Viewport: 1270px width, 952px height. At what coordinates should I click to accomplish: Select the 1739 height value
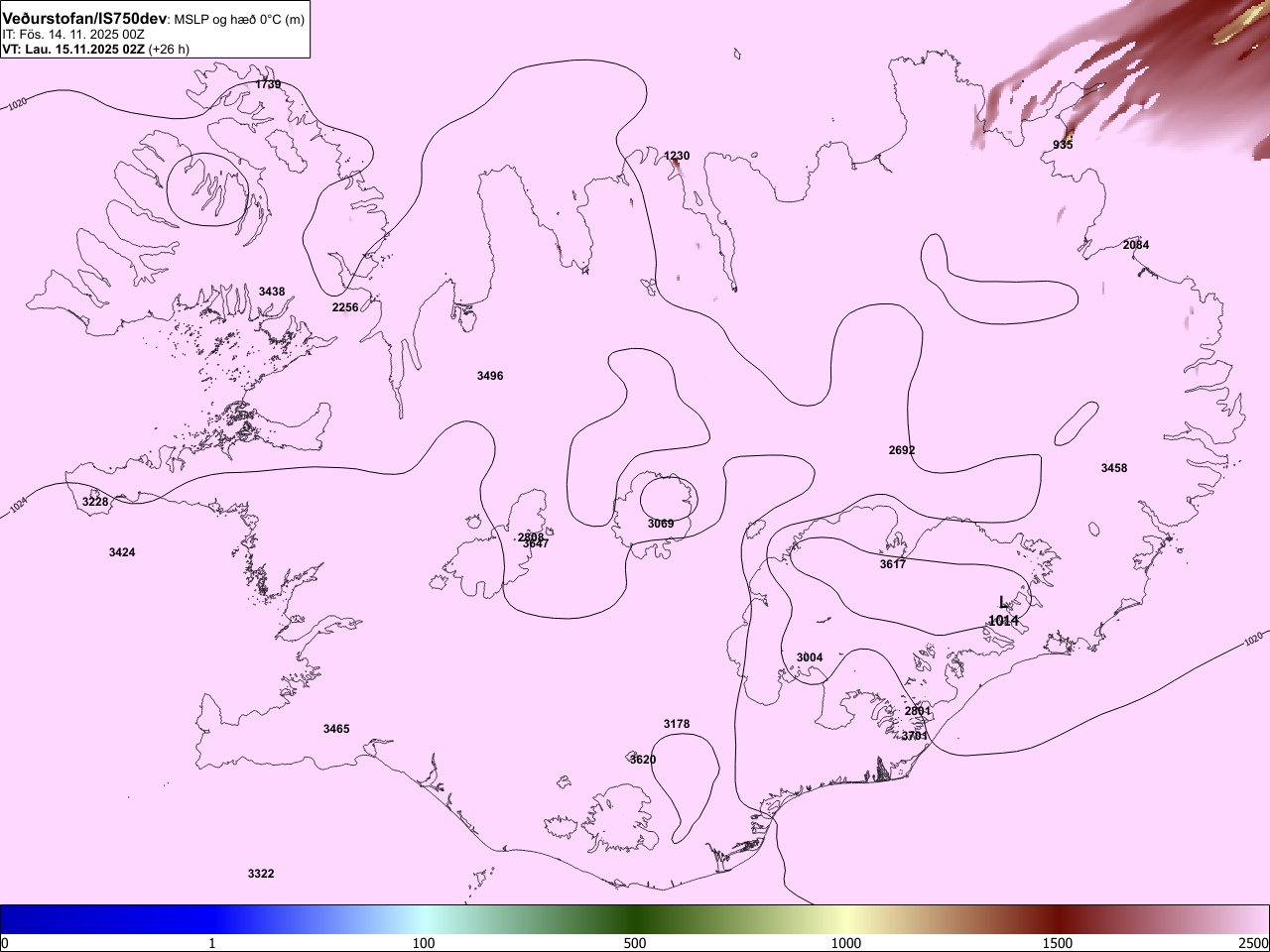(268, 85)
